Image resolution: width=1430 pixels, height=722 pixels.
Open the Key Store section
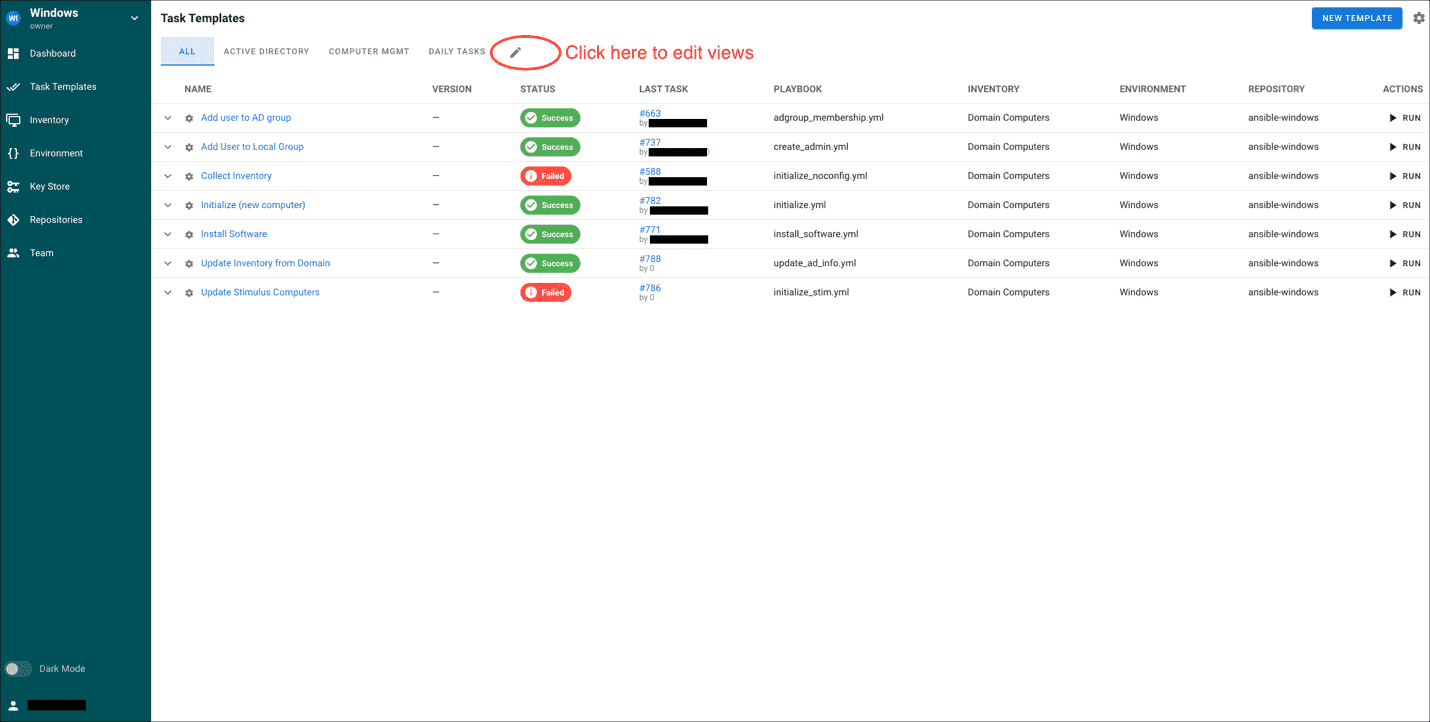pyautogui.click(x=50, y=186)
